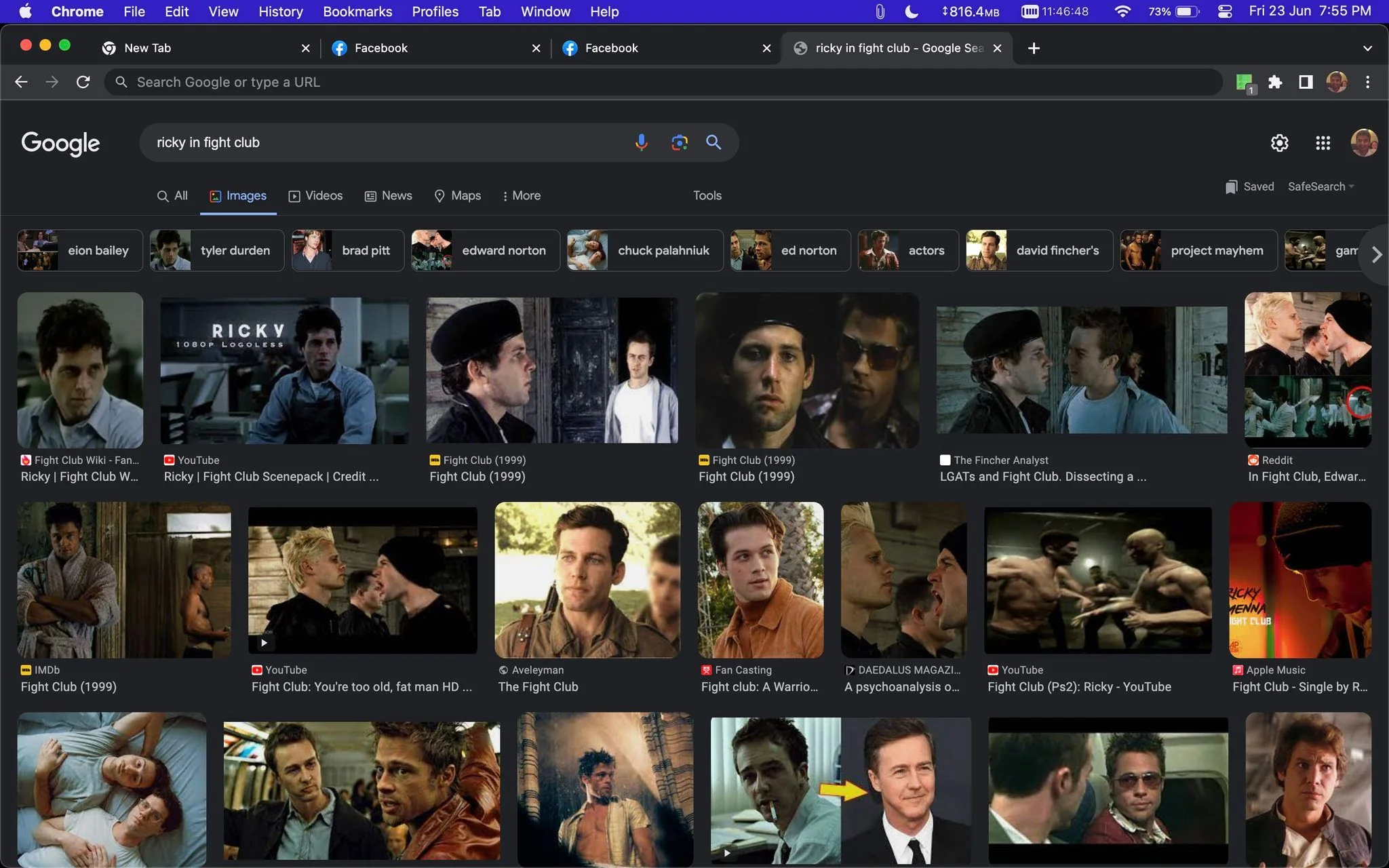
Task: Reload the current page
Action: point(83,82)
